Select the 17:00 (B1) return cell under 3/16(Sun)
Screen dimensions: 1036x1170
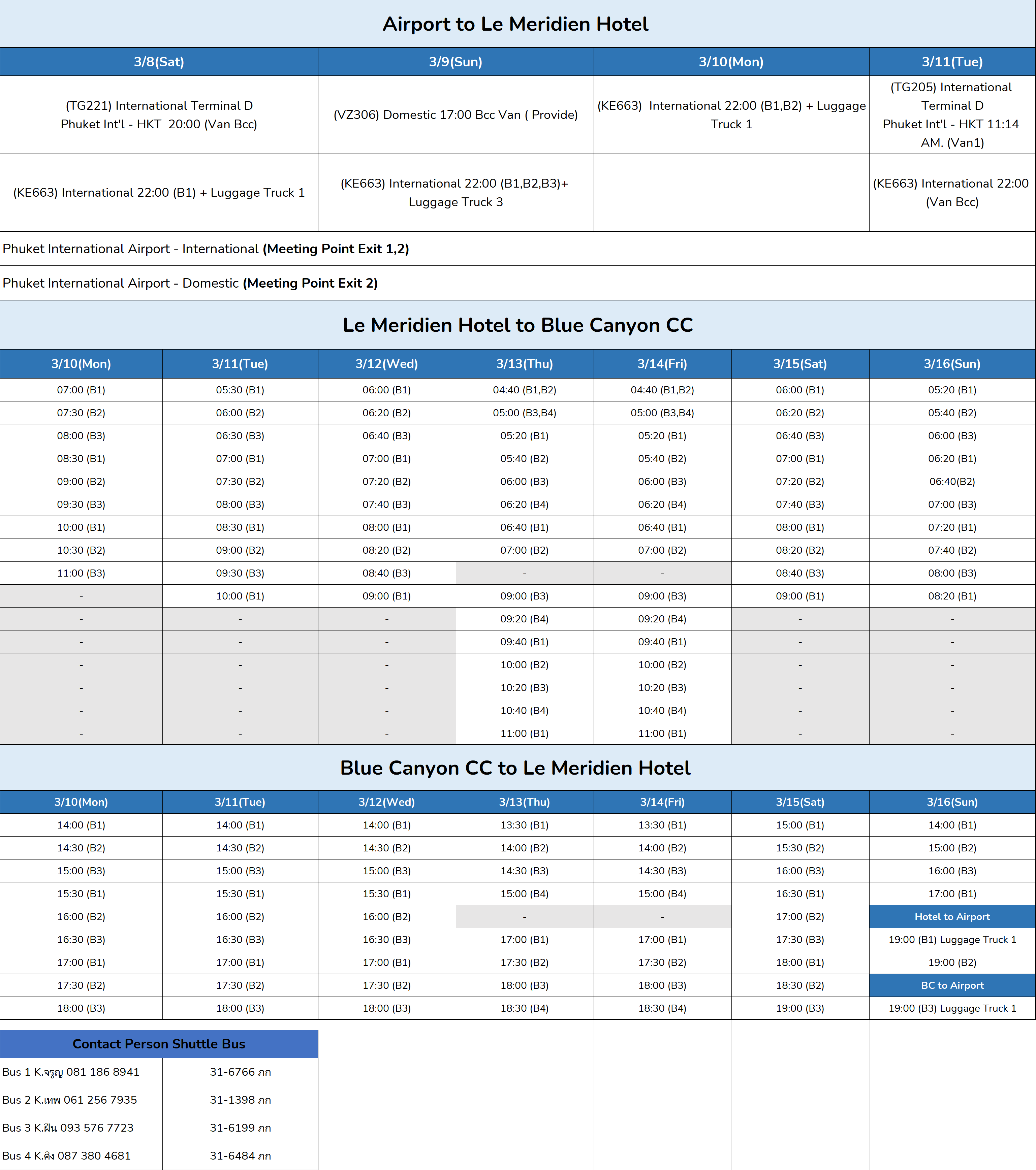point(952,893)
